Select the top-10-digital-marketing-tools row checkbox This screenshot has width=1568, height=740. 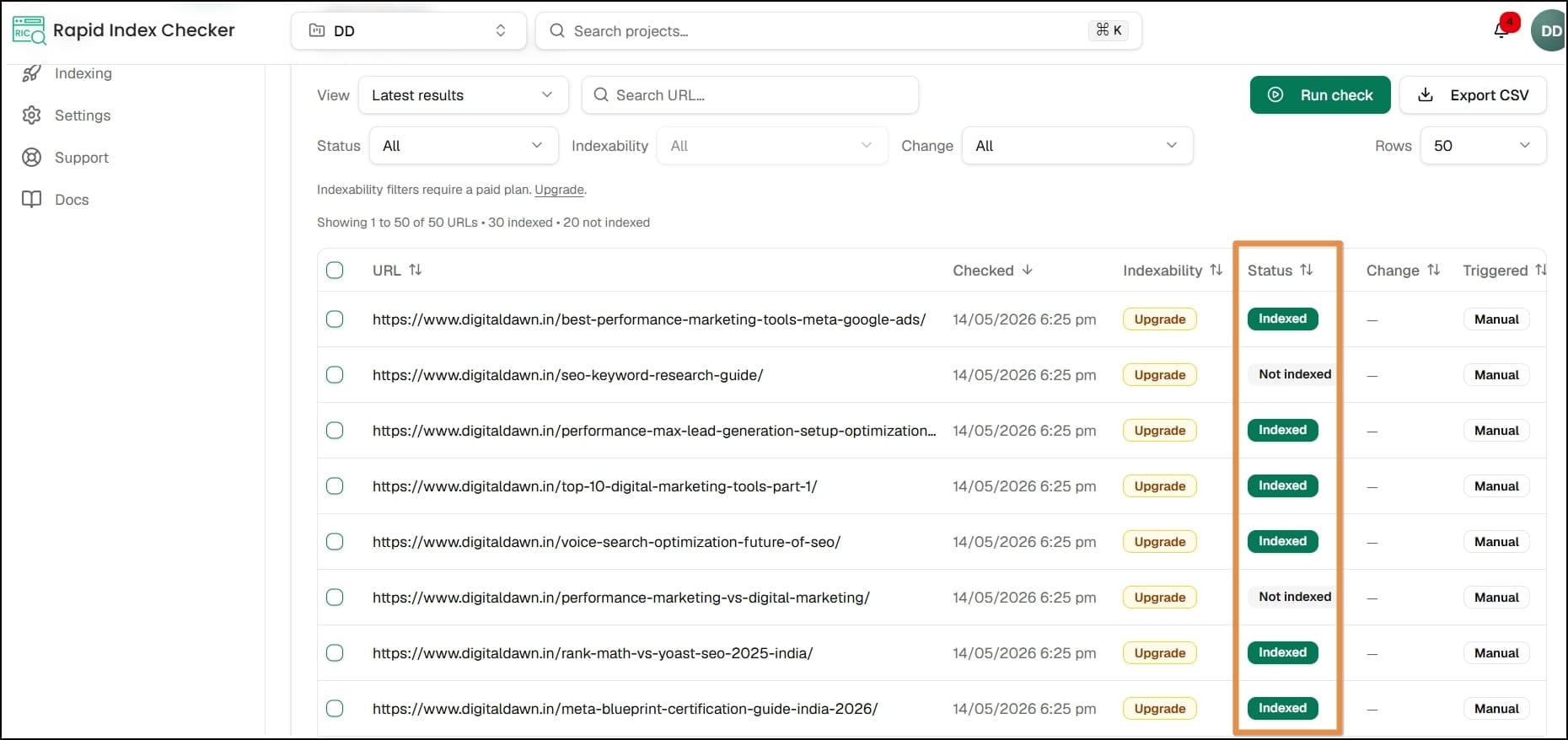[335, 486]
